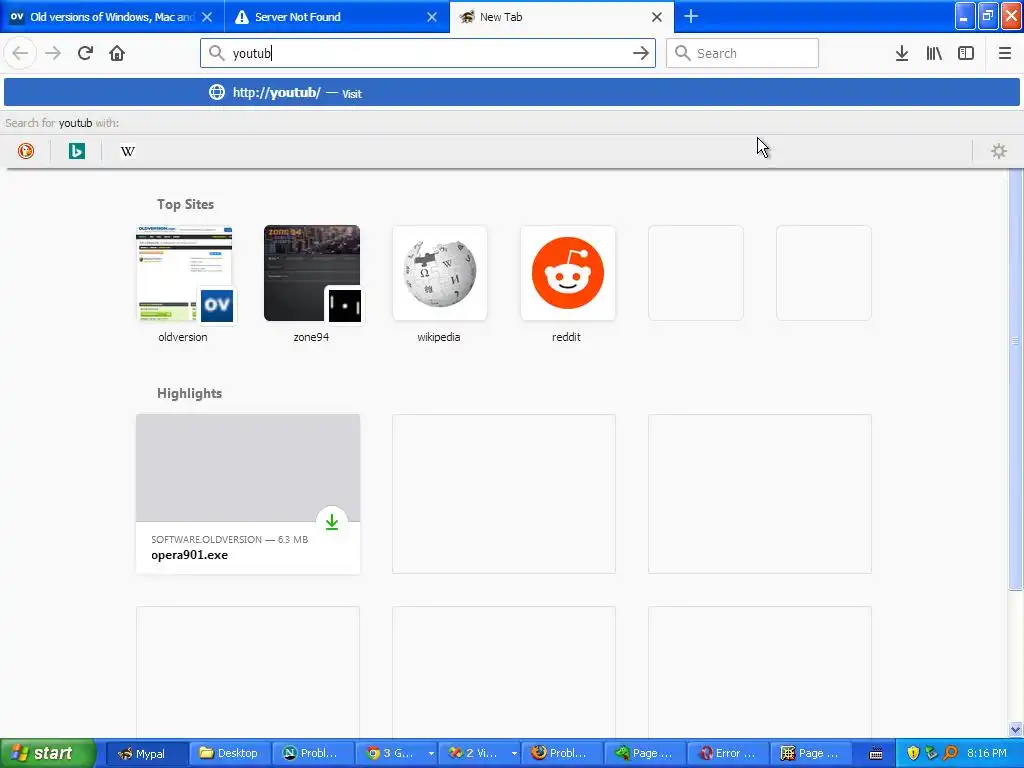Search with Wikipedia engine icon

point(127,151)
